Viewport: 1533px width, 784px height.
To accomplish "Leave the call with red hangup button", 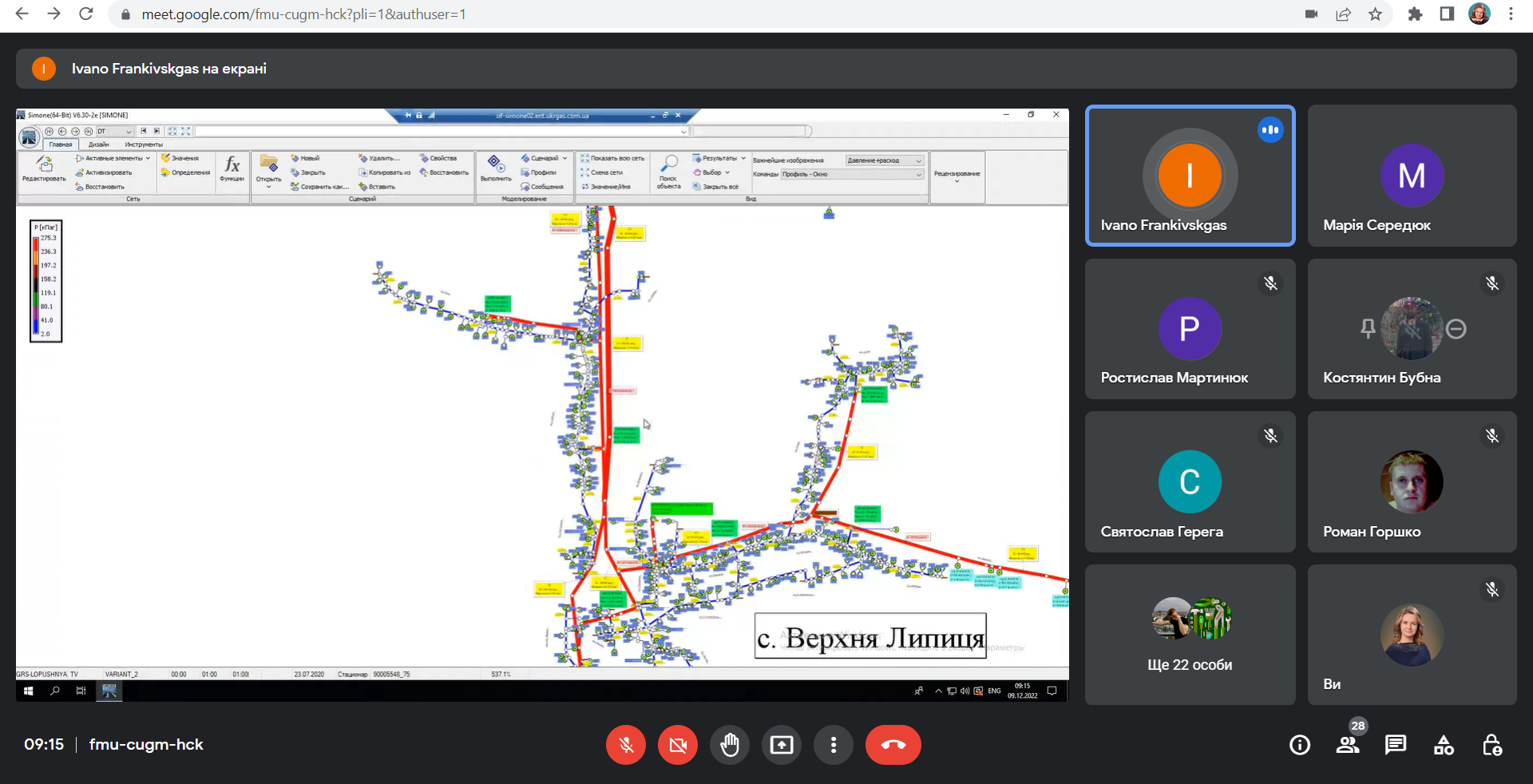I will click(893, 745).
